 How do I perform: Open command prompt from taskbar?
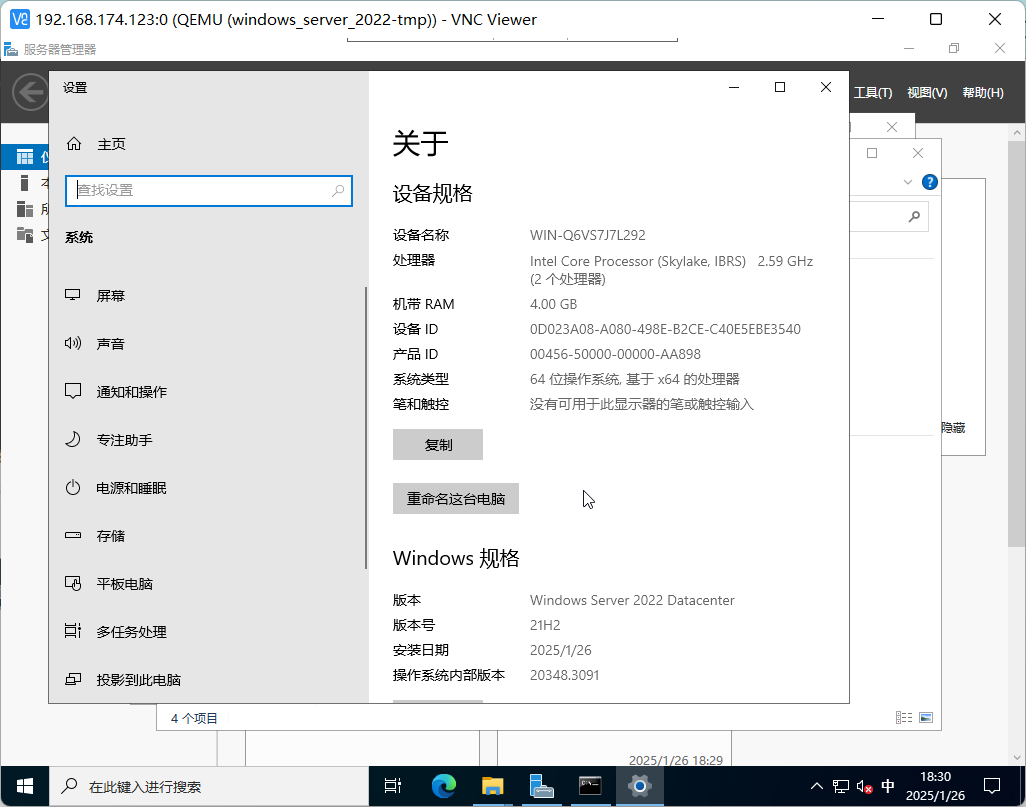590,786
